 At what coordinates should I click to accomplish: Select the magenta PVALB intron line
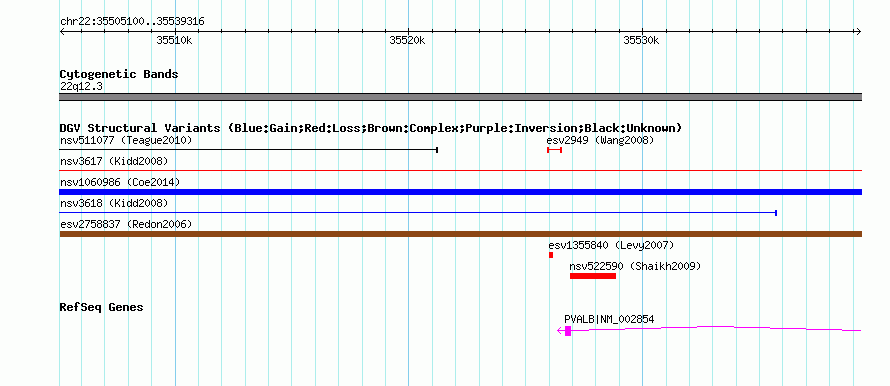coord(716,328)
